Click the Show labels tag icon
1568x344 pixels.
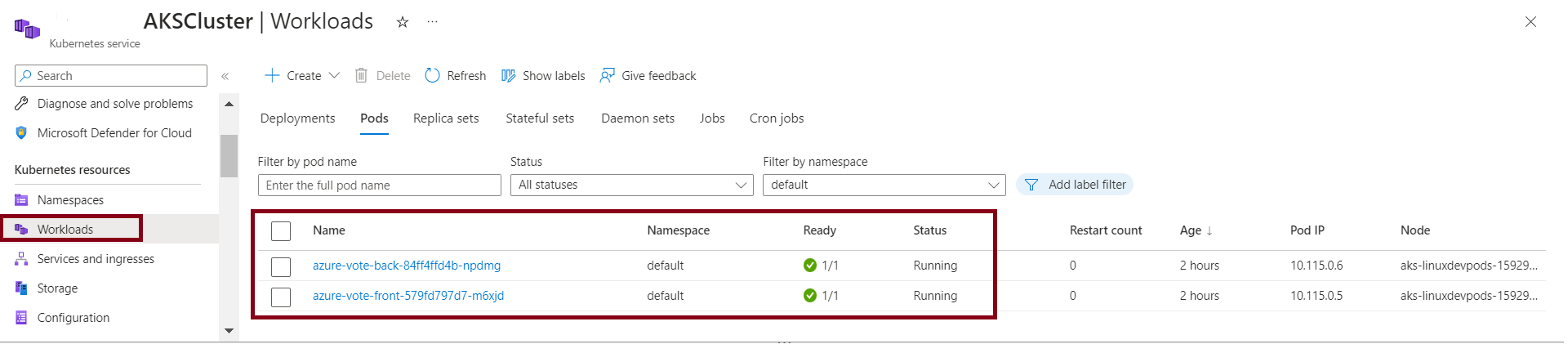pos(508,75)
